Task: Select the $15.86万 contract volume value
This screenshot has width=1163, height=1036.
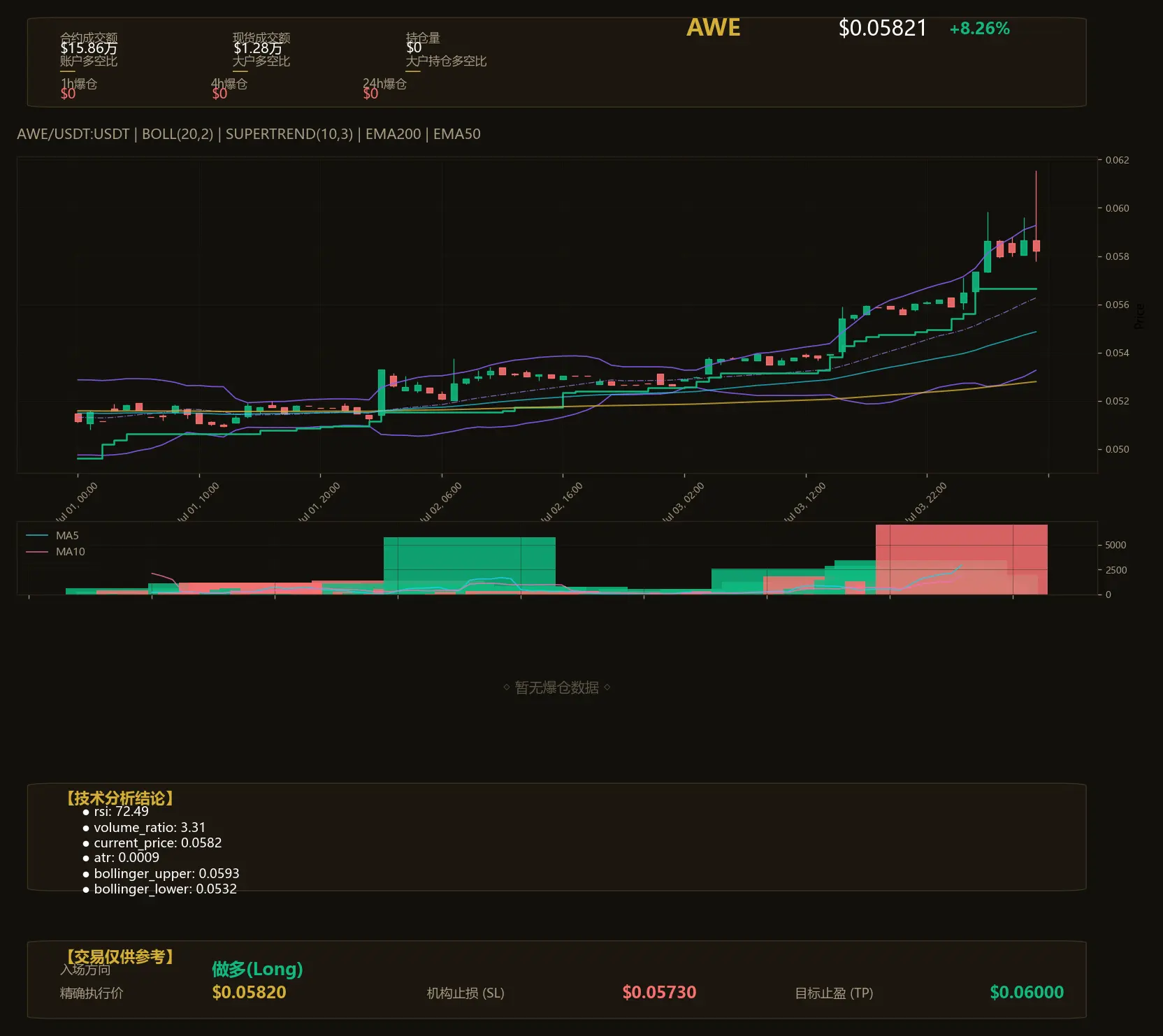Action: click(x=89, y=48)
